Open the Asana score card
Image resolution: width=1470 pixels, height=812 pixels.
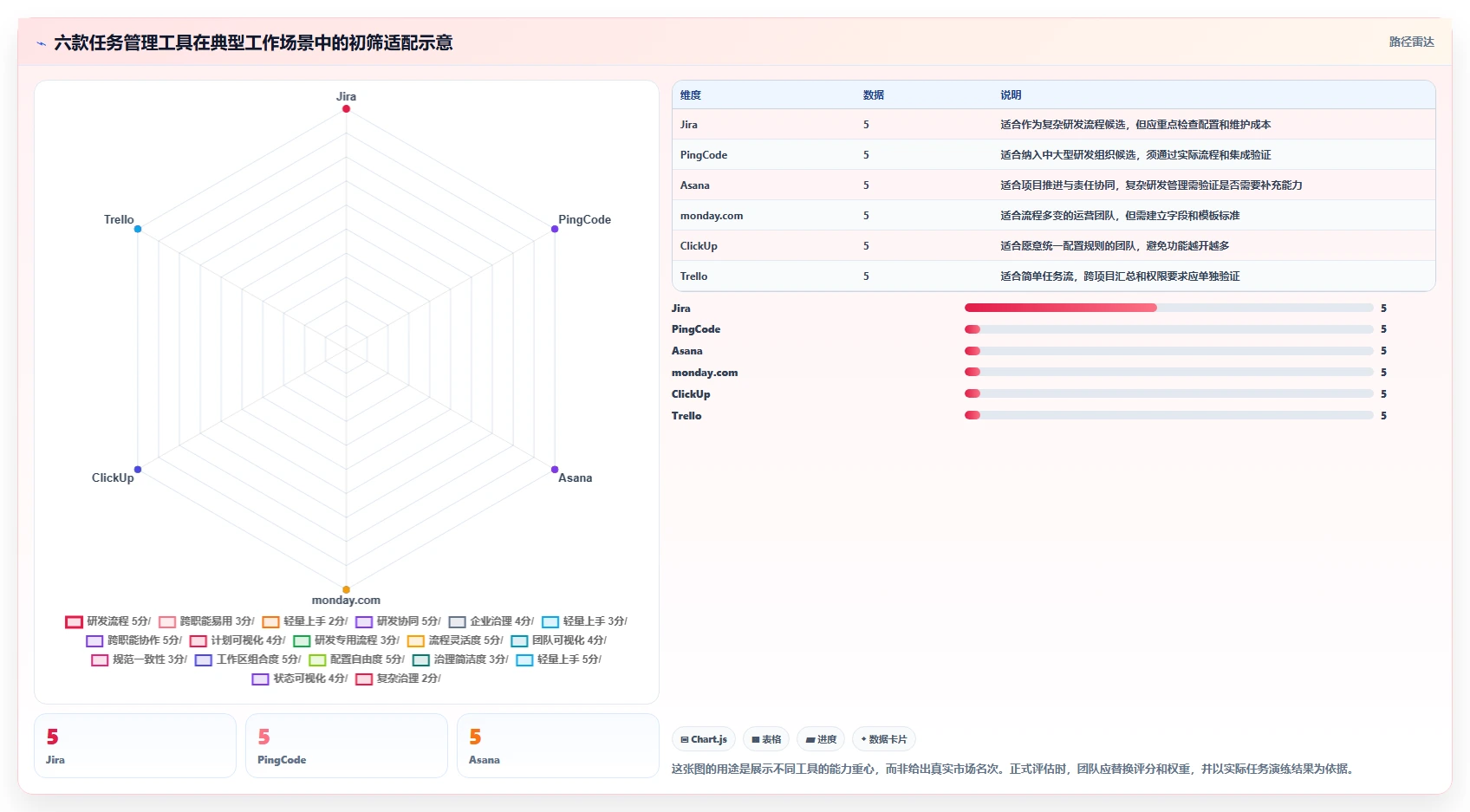558,746
